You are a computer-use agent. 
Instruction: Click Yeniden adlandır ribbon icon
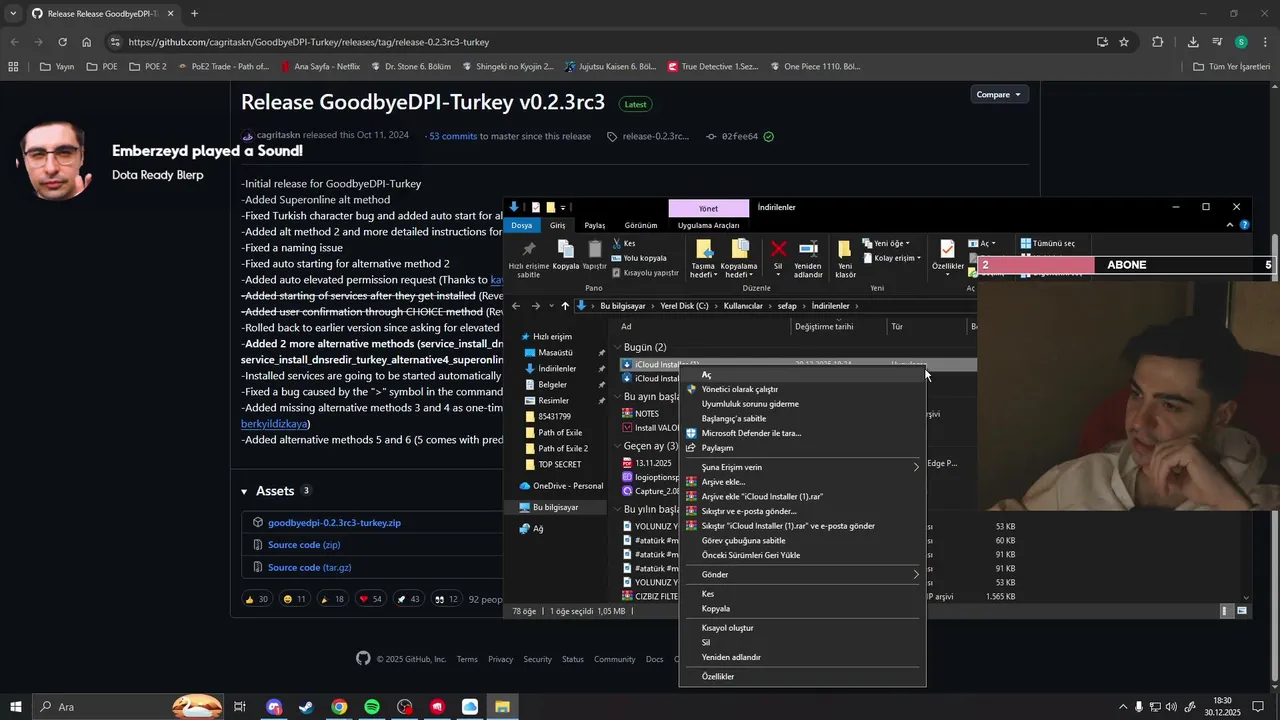point(808,249)
